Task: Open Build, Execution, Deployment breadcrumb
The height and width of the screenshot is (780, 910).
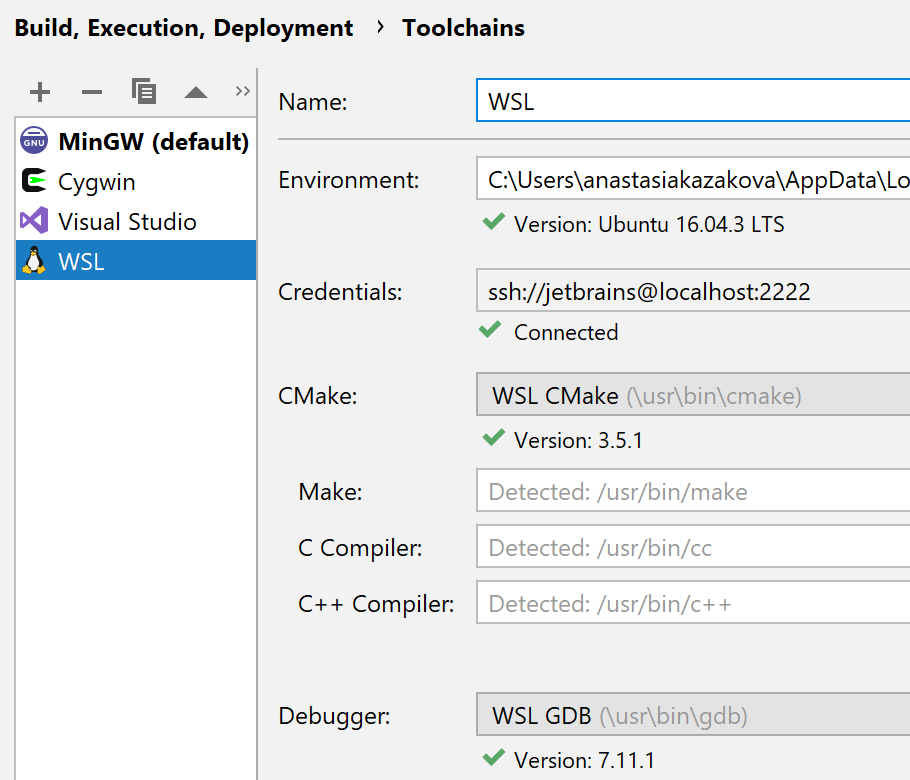Action: pyautogui.click(x=183, y=27)
